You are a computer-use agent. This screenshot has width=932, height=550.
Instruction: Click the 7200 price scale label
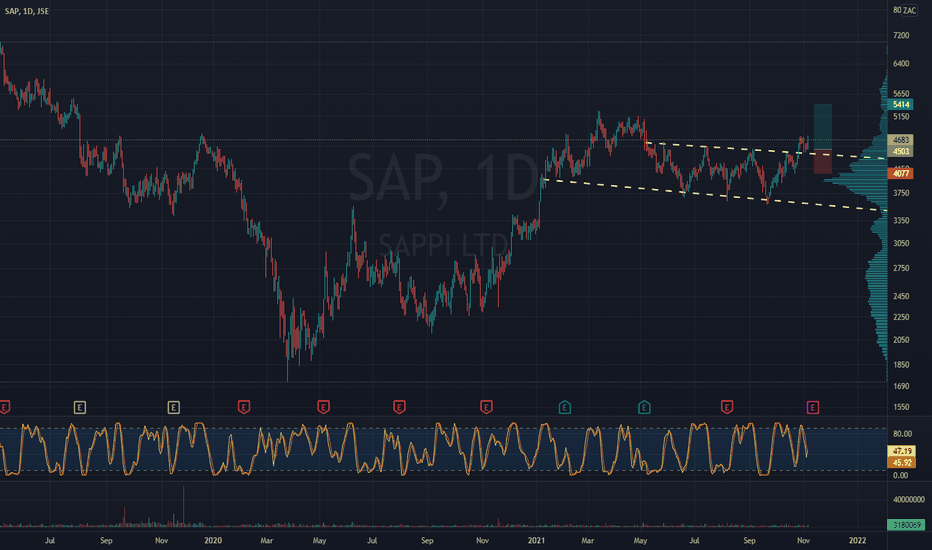point(901,36)
